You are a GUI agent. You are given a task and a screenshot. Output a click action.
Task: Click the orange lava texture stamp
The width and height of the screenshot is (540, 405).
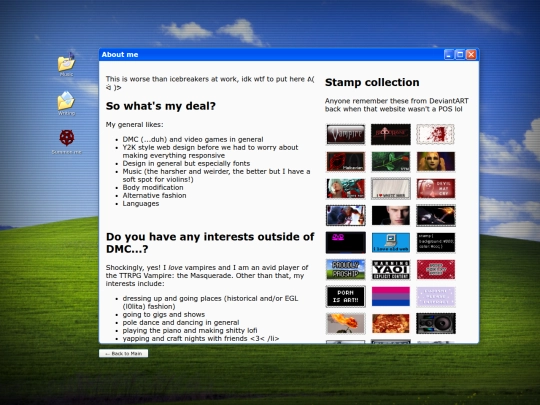(x=391, y=323)
